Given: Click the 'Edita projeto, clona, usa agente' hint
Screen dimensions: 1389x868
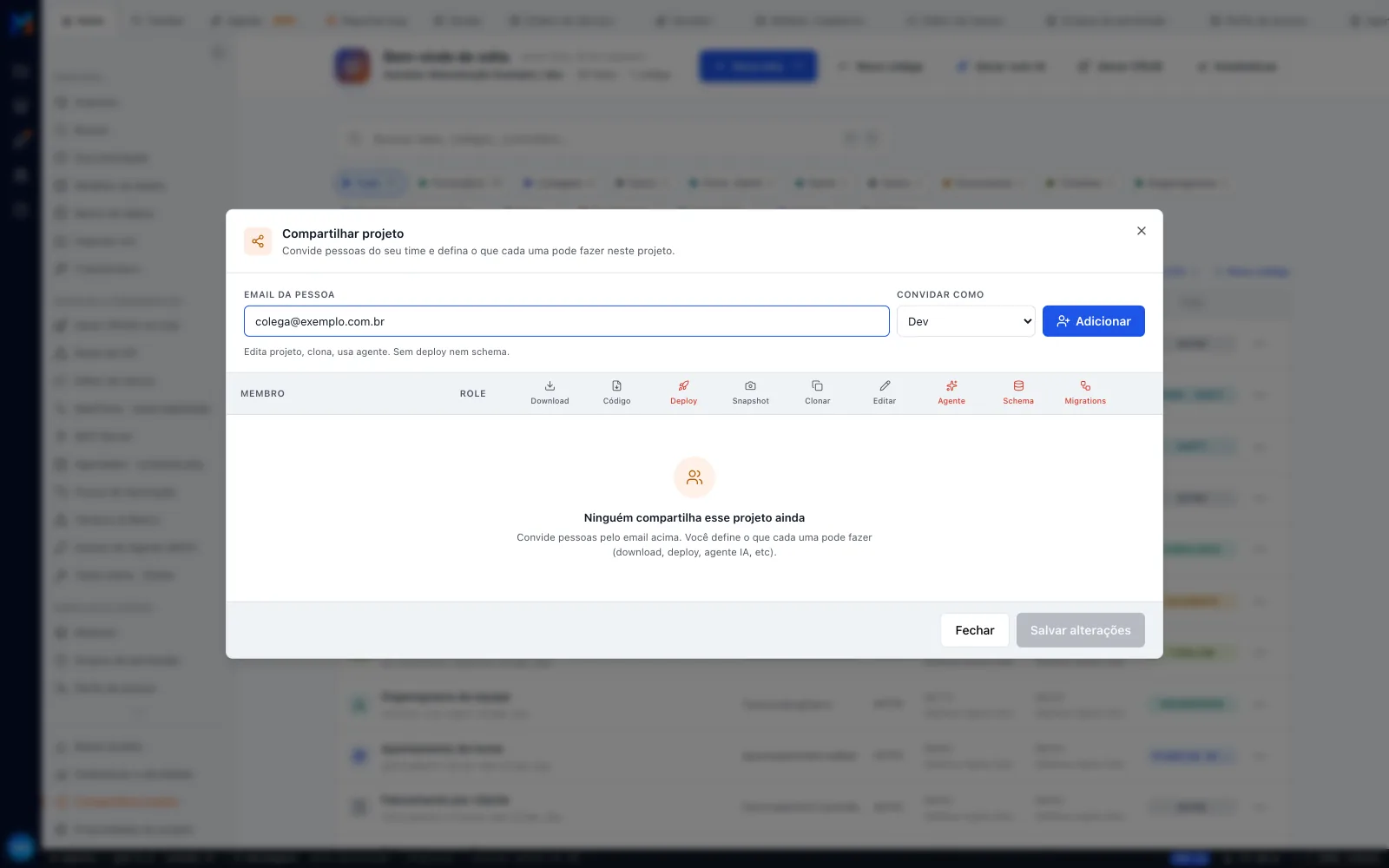Looking at the screenshot, I should pyautogui.click(x=377, y=352).
